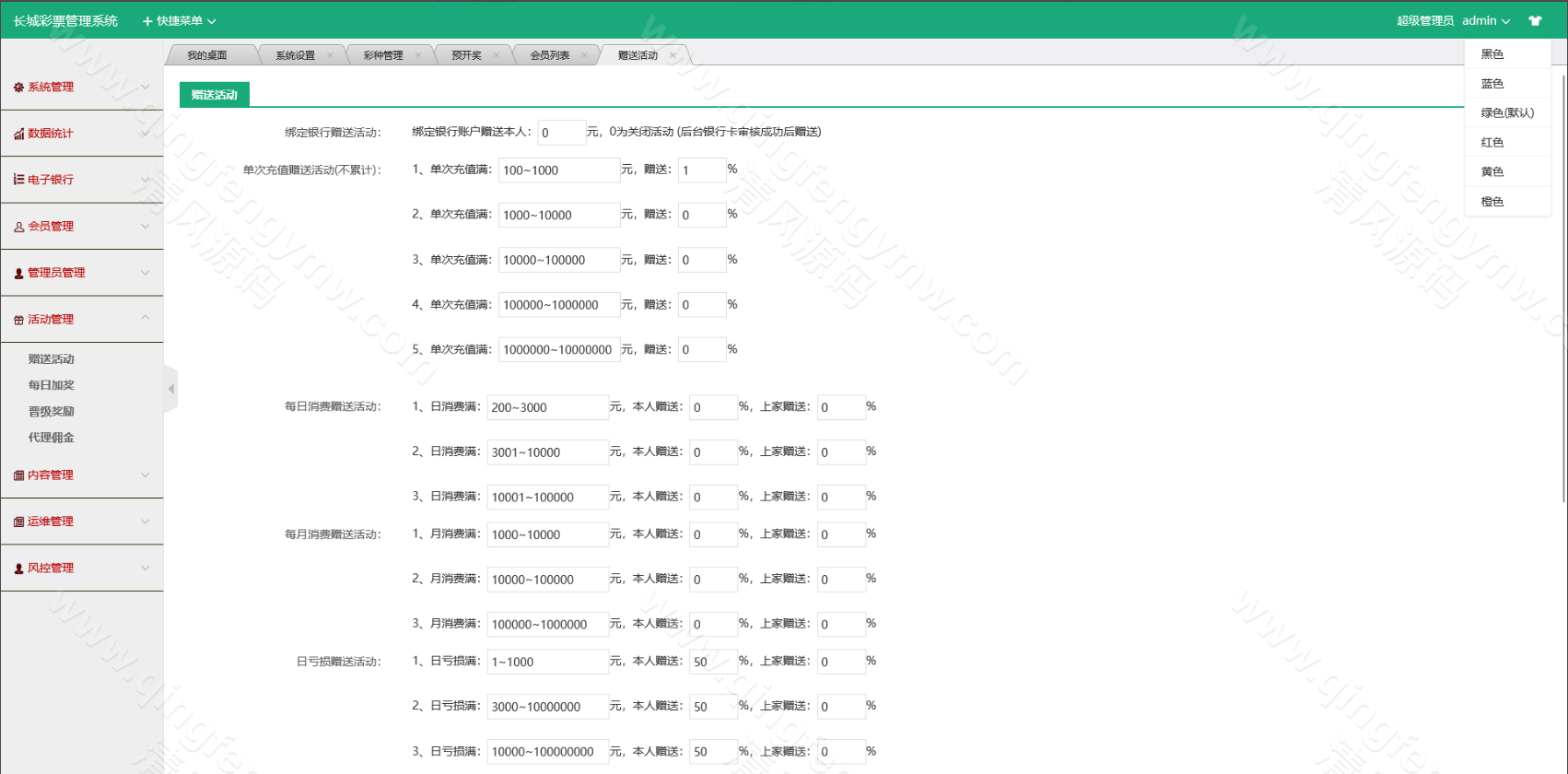Choose the 蓝色 theme color
1568x774 pixels.
1492,83
